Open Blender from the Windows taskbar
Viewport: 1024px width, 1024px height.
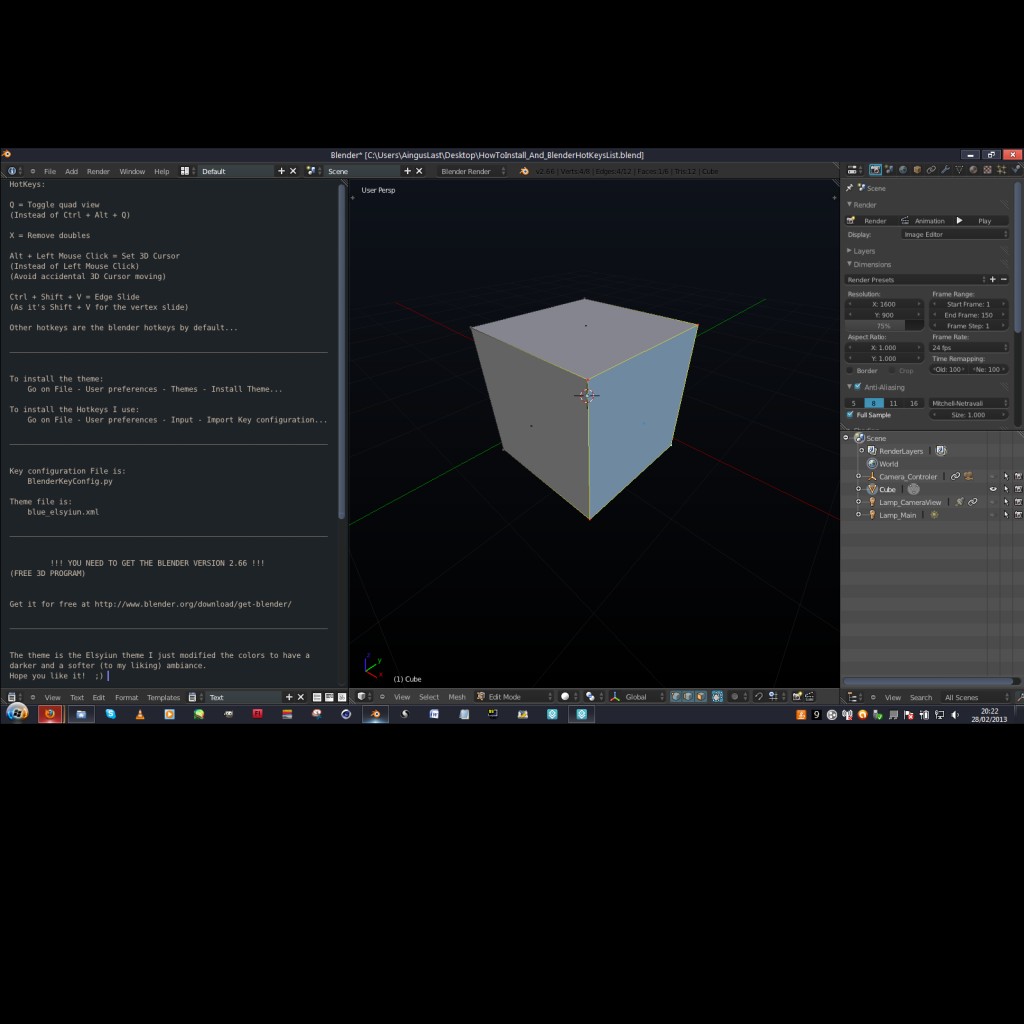374,714
